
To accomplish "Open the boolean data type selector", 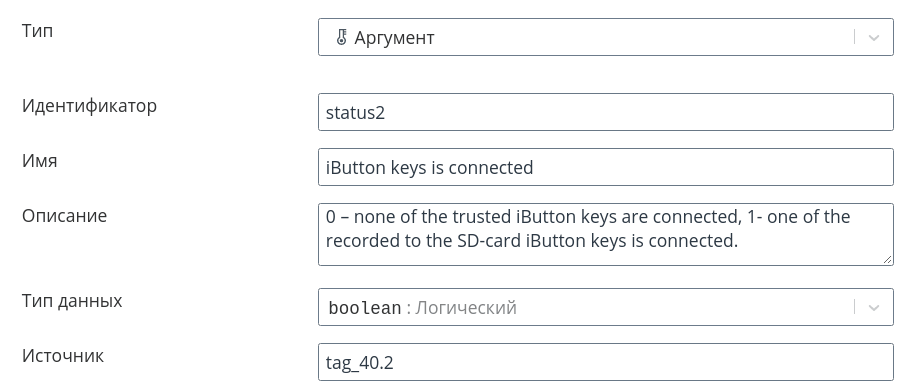I will click(x=606, y=307).
